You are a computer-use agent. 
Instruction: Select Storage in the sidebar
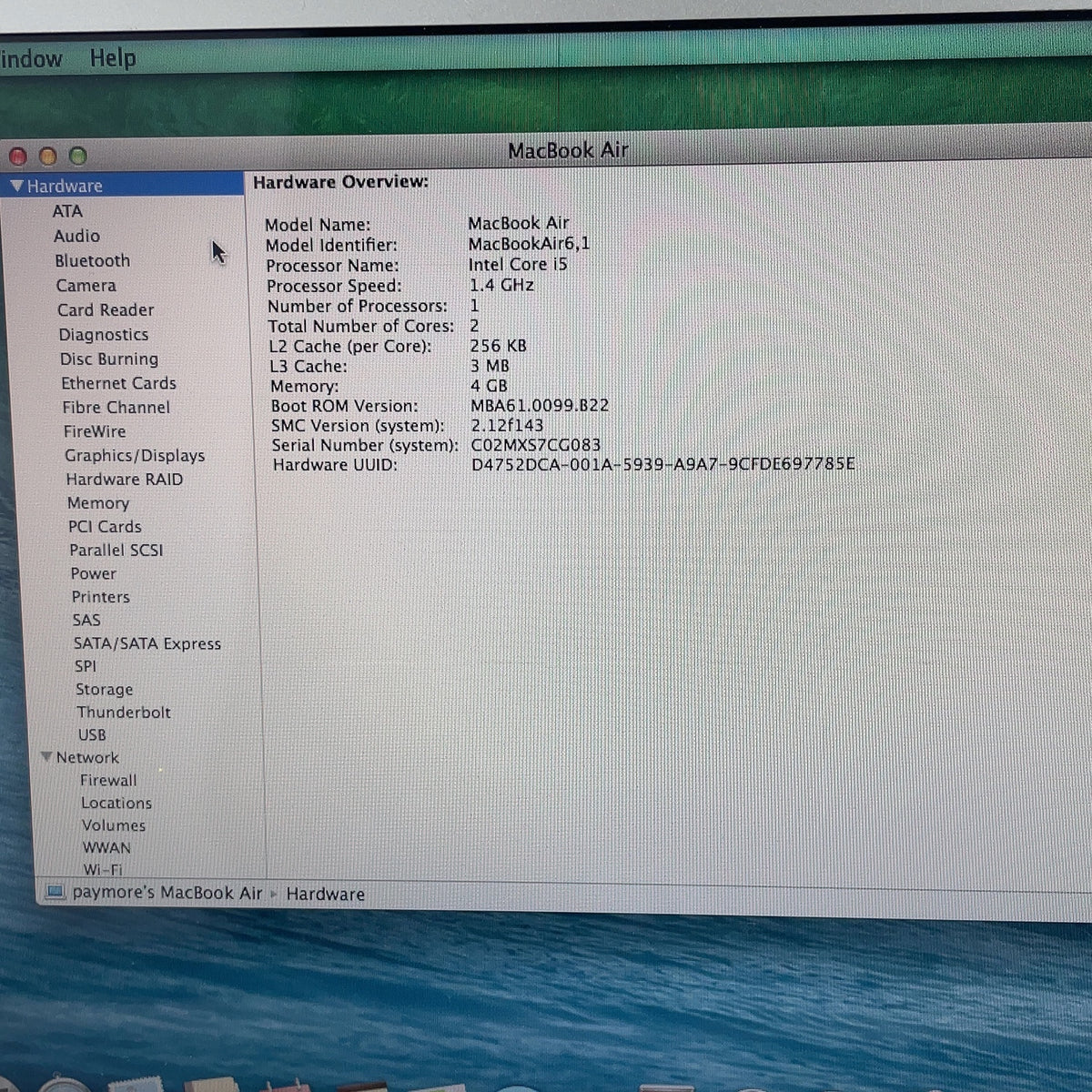click(x=105, y=689)
